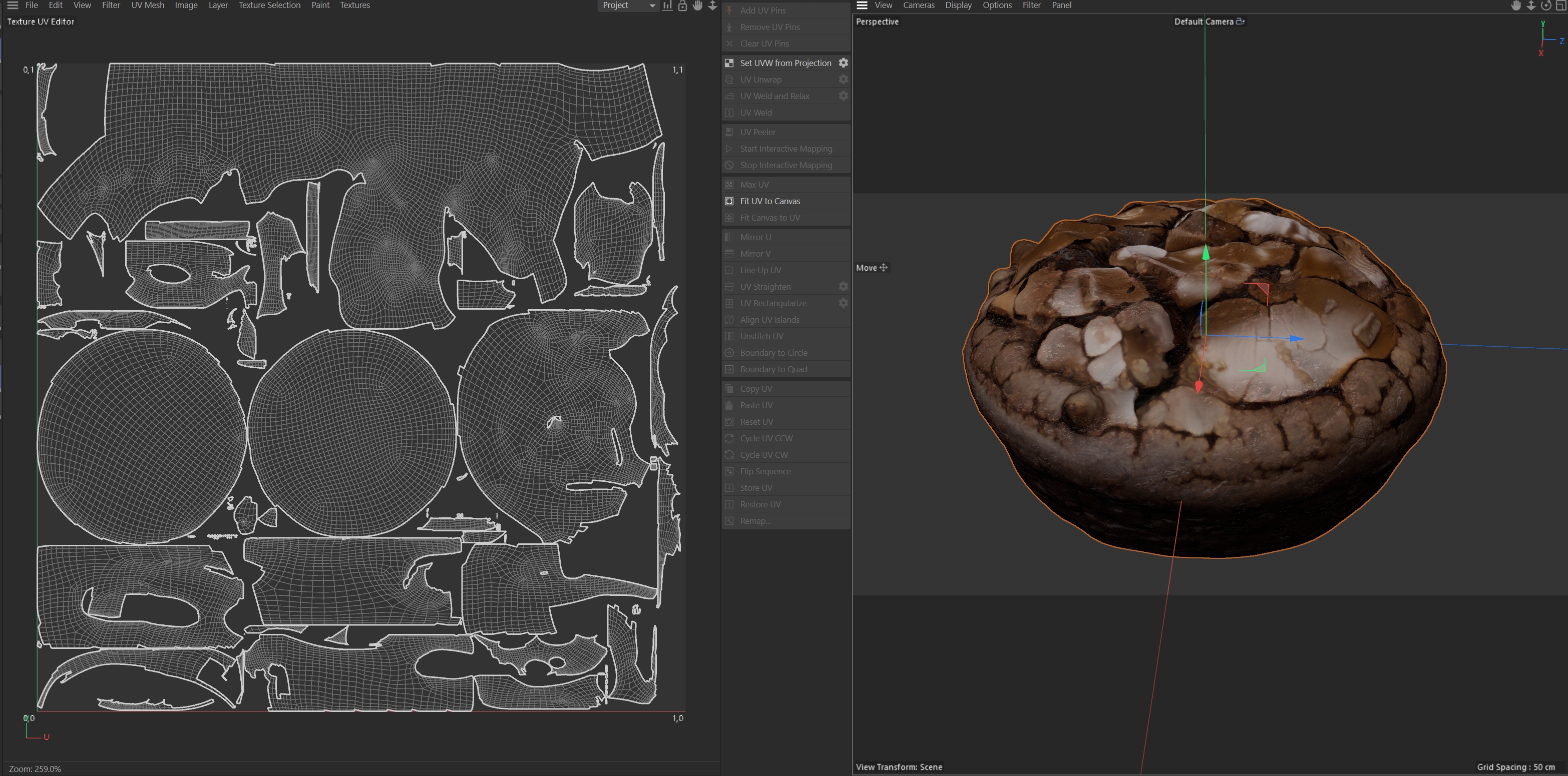The width and height of the screenshot is (1568, 776).
Task: Click the green Y axis arrow handle
Action: point(1205,252)
